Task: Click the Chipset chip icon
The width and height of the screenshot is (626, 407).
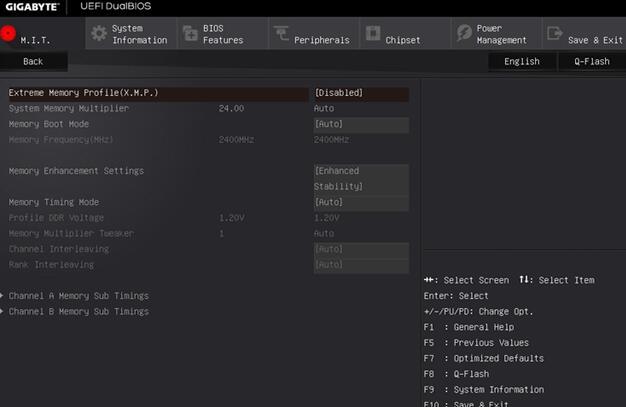Action: [371, 33]
